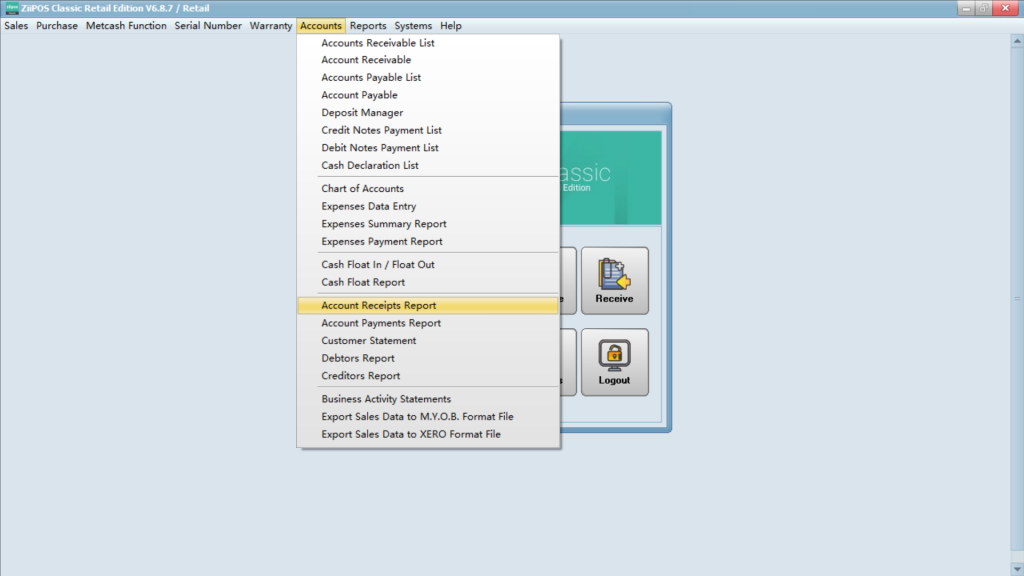Open the Help menu
This screenshot has height=576, width=1024.
451,25
